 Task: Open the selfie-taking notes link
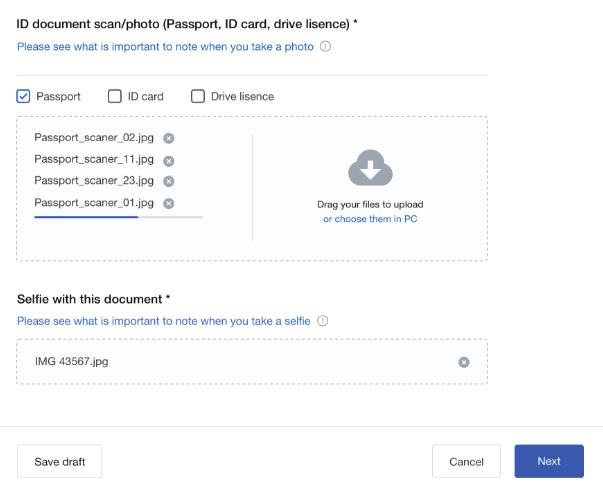click(164, 321)
